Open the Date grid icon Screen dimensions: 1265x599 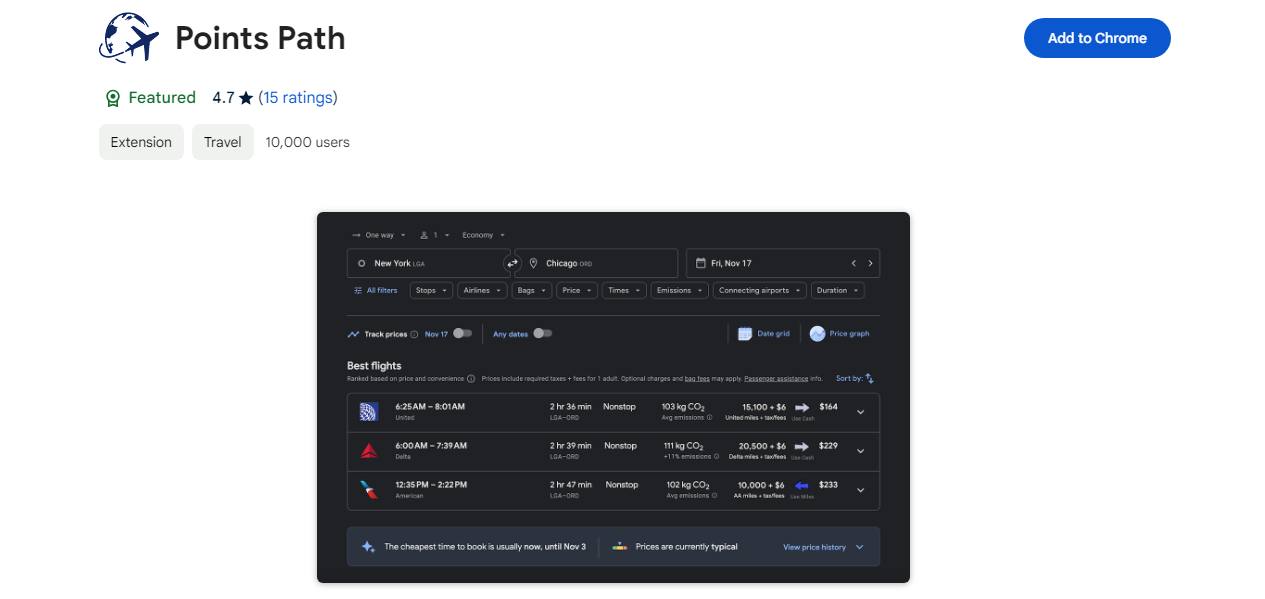click(745, 334)
